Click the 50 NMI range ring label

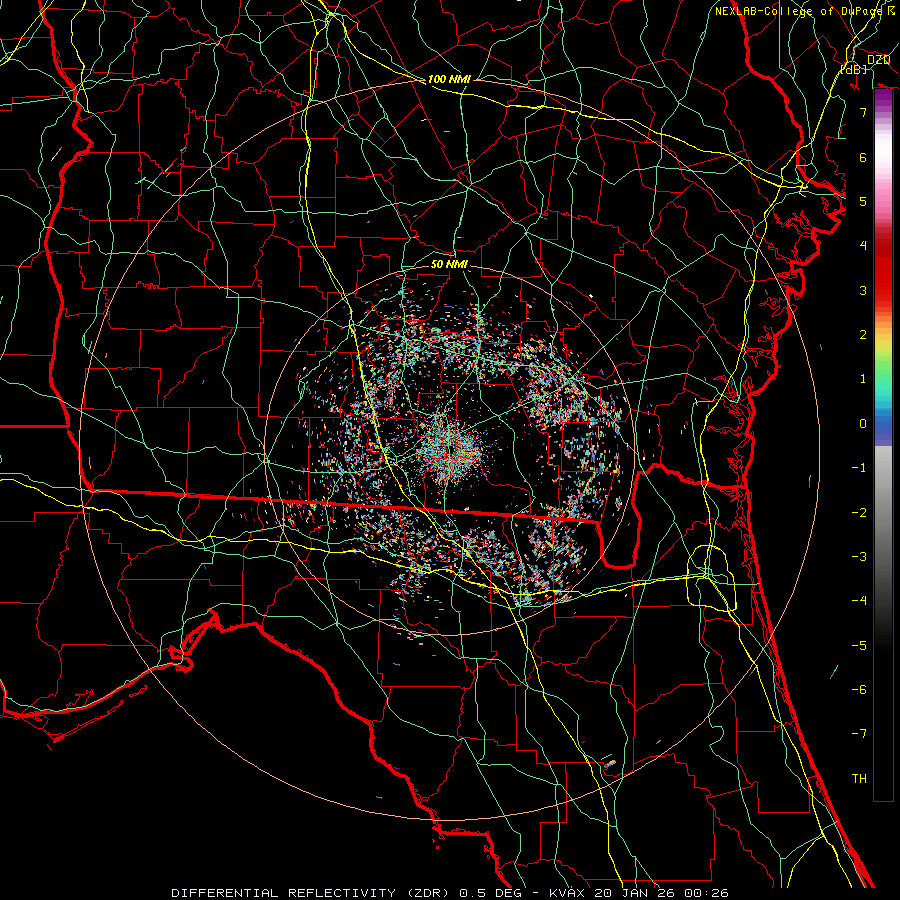[449, 264]
